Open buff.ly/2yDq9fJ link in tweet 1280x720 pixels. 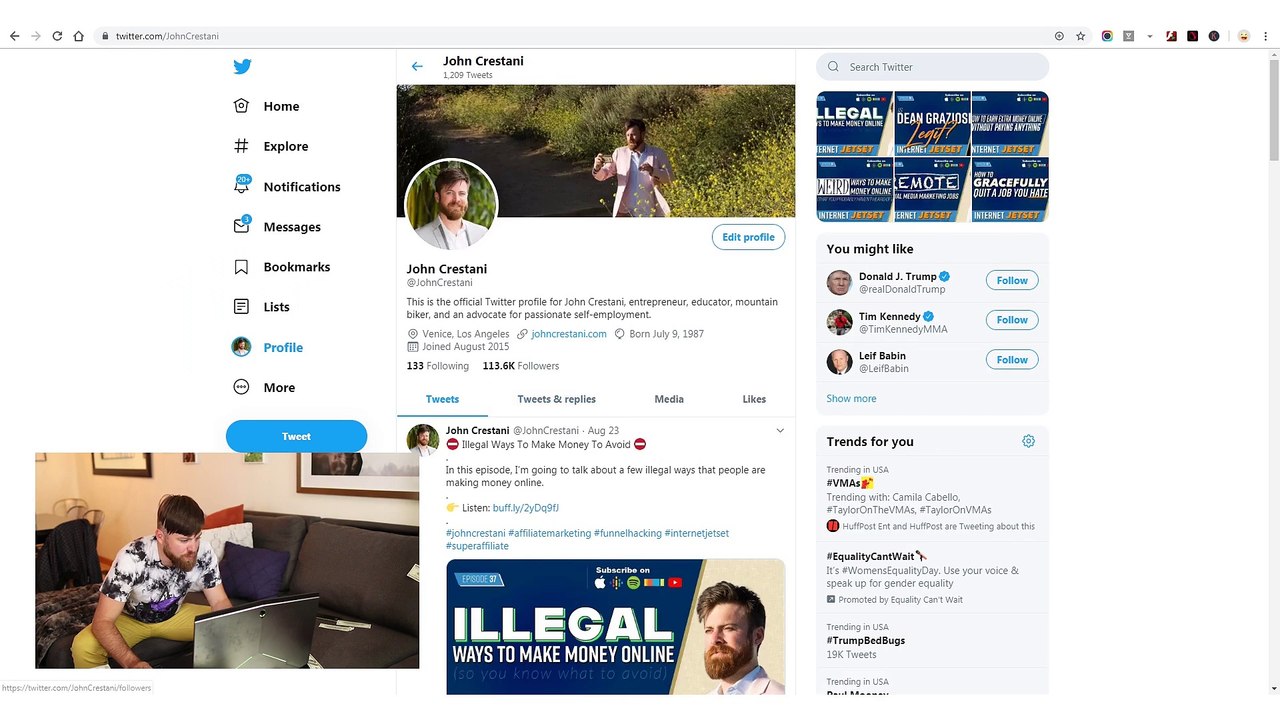click(525, 508)
